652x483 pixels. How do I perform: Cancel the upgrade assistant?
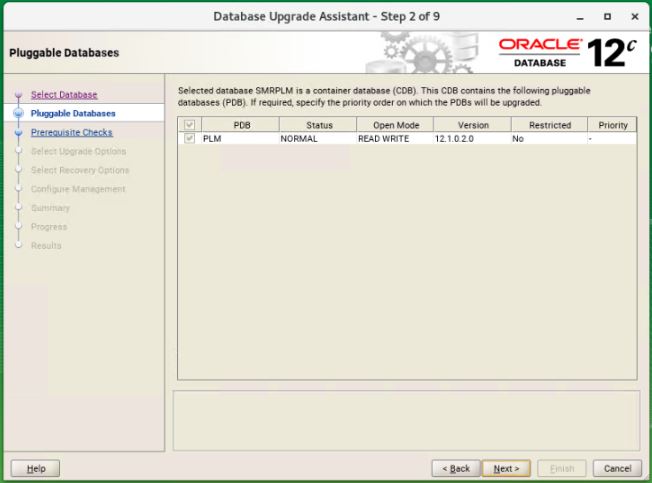[617, 468]
